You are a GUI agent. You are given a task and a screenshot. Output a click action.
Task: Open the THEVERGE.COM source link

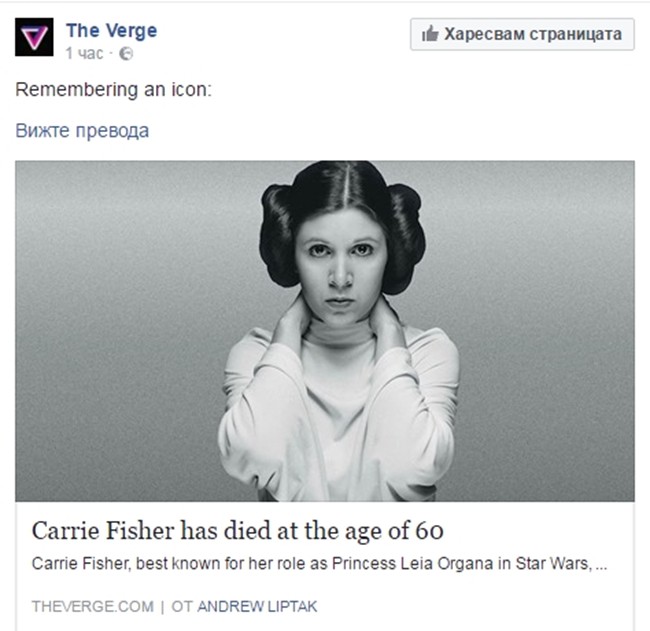(92, 607)
